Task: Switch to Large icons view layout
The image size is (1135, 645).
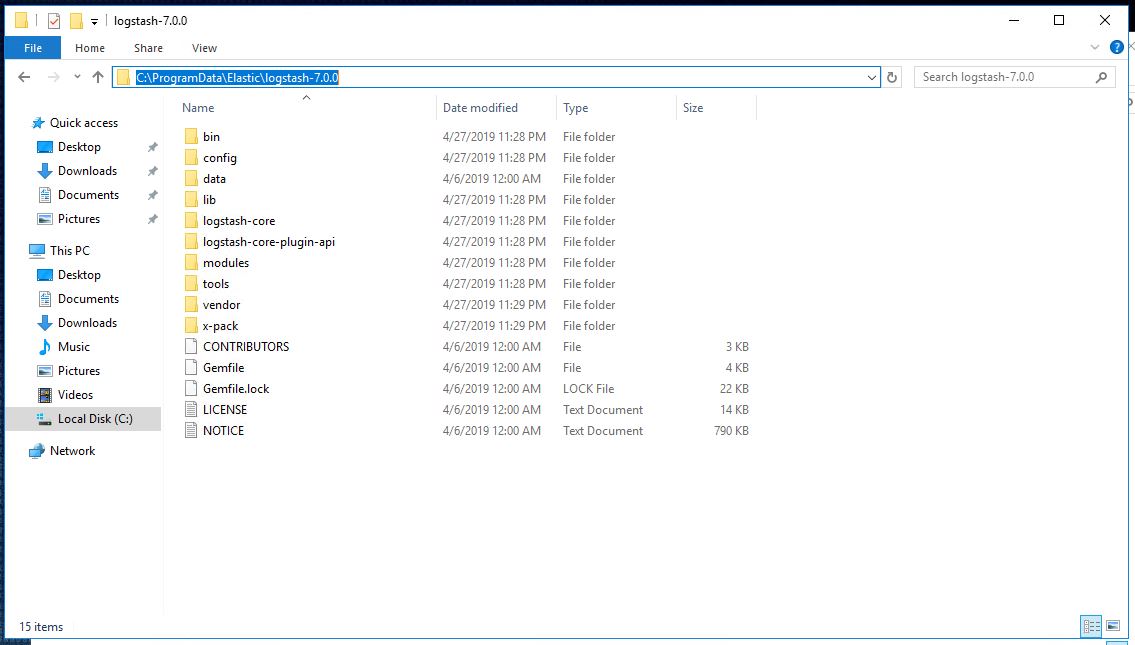Action: pos(1113,625)
